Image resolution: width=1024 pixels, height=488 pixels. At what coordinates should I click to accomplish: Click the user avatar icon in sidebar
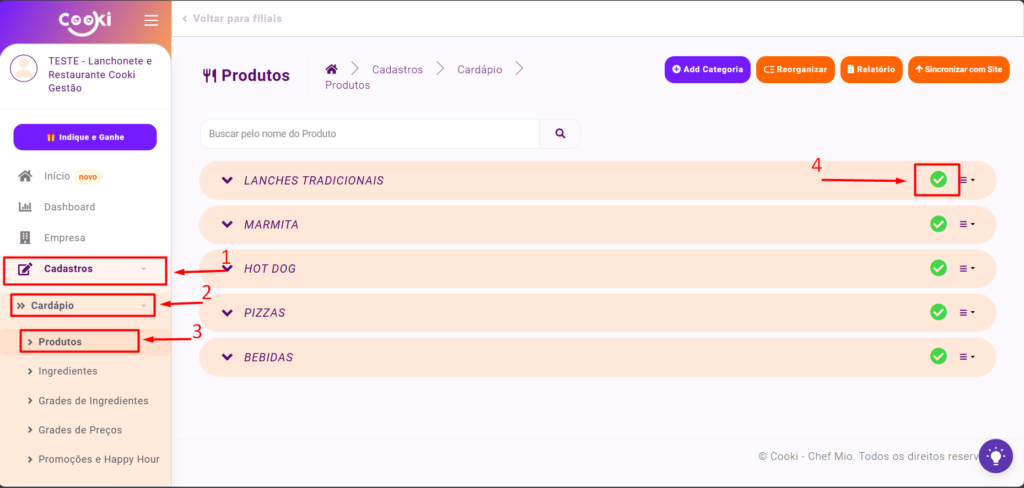click(x=24, y=68)
